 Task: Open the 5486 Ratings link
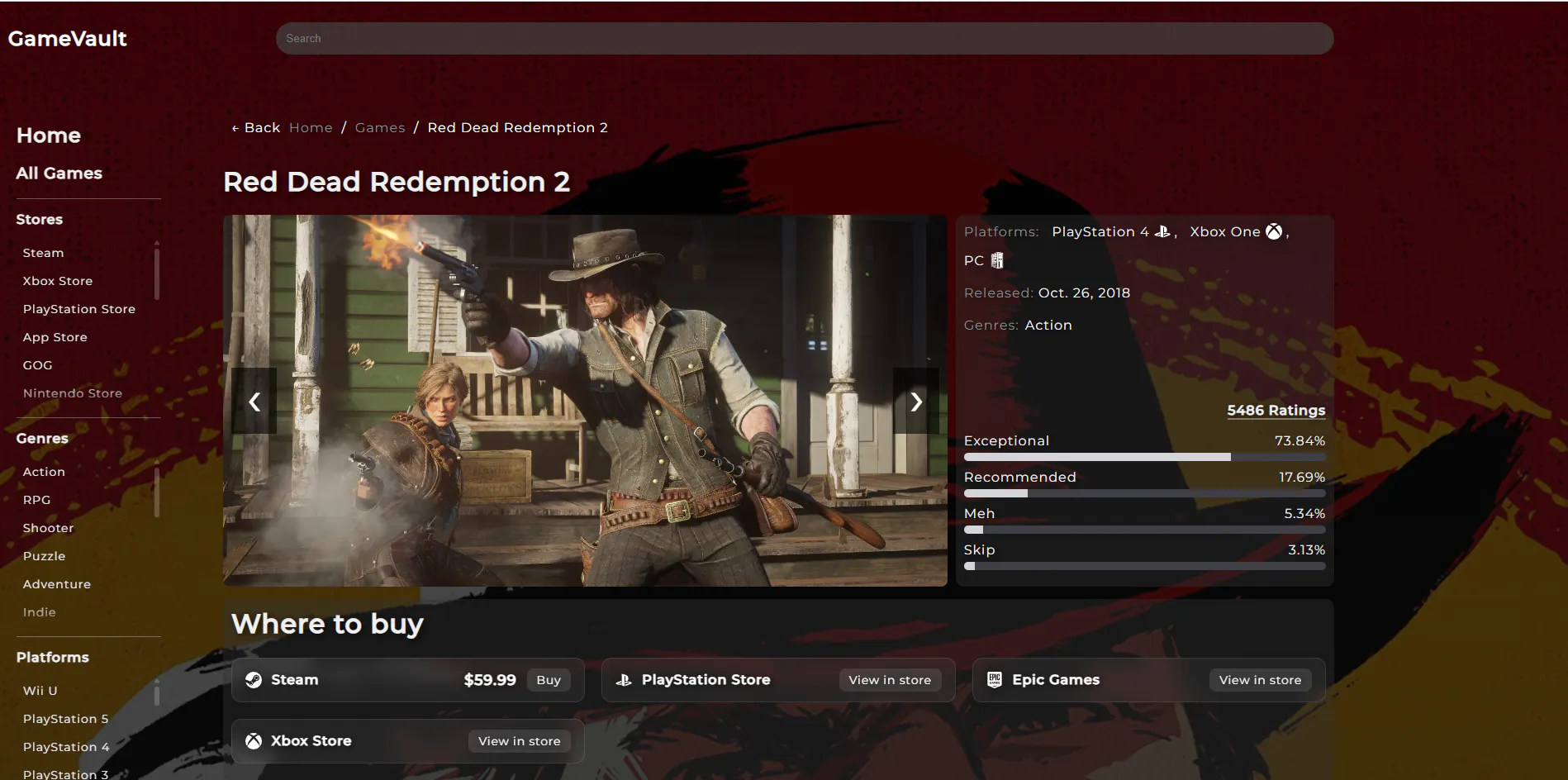point(1276,411)
